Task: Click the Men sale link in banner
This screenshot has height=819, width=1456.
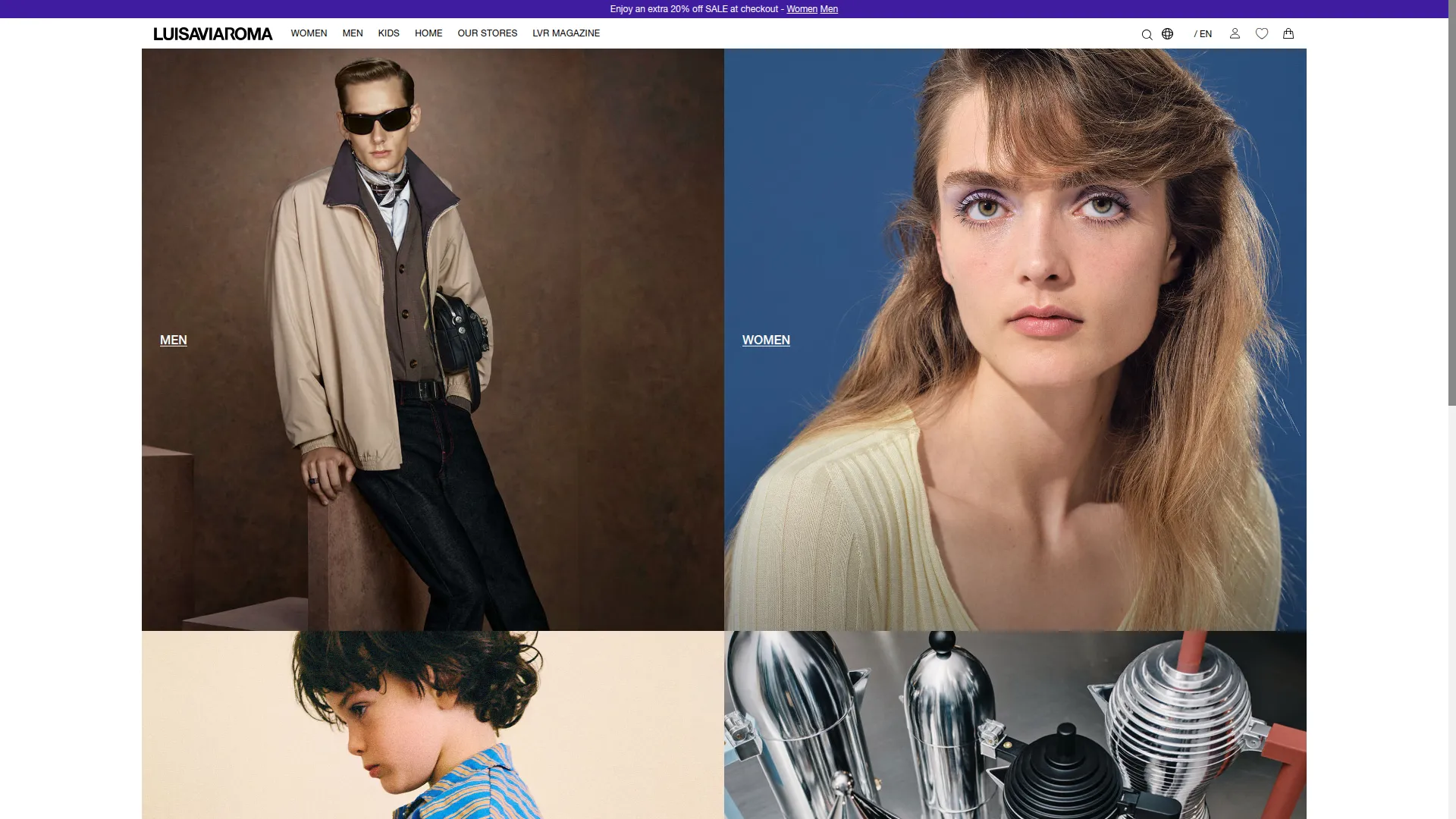Action: click(x=829, y=9)
